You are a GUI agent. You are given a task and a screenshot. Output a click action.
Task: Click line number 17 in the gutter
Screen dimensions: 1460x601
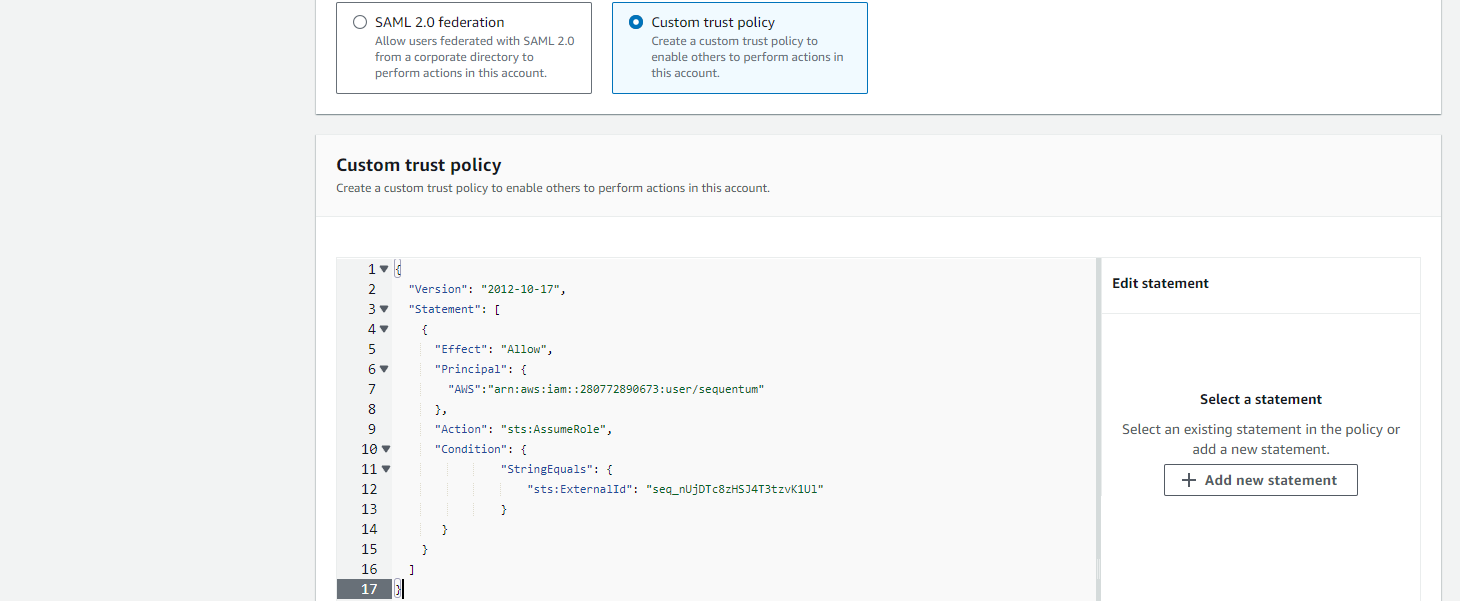tap(369, 589)
